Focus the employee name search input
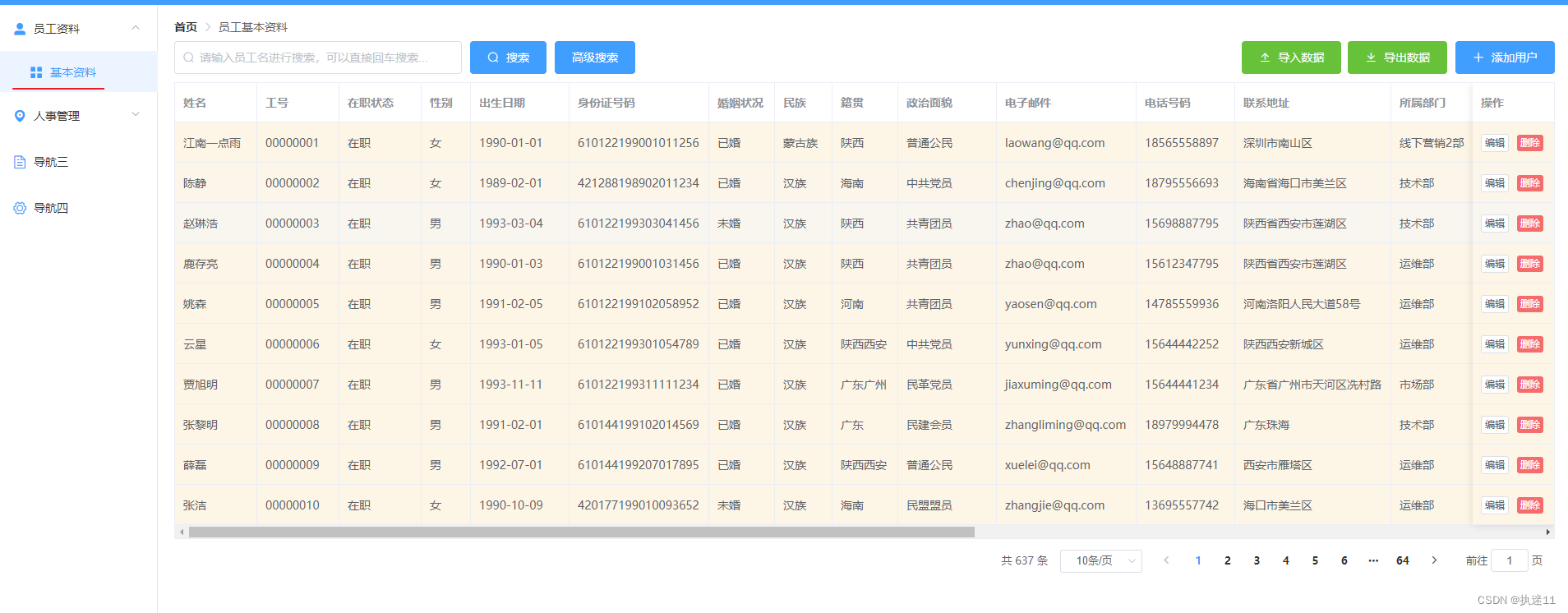The width and height of the screenshot is (1568, 613). [318, 58]
